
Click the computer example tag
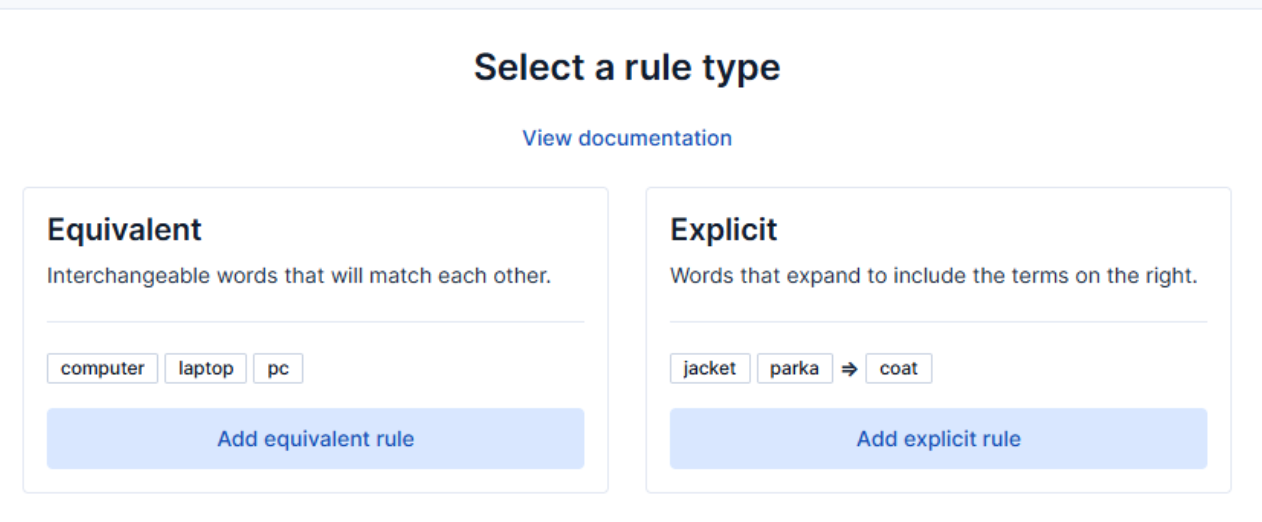[102, 369]
